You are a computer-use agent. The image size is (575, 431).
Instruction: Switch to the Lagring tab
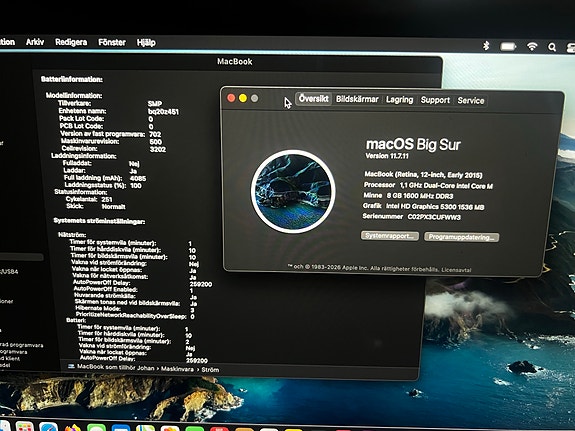click(x=399, y=100)
